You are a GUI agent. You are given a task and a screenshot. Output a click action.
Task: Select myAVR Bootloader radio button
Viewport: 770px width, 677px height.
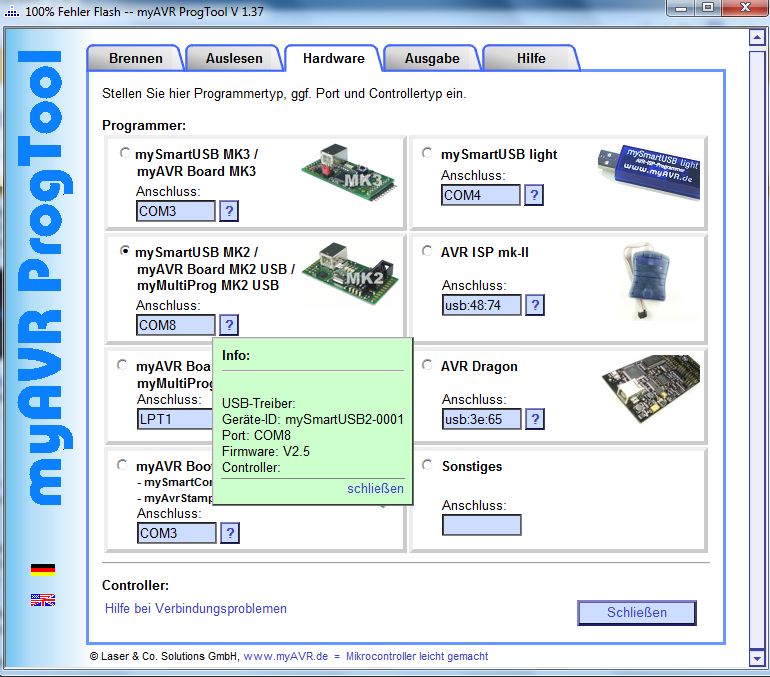coord(122,464)
